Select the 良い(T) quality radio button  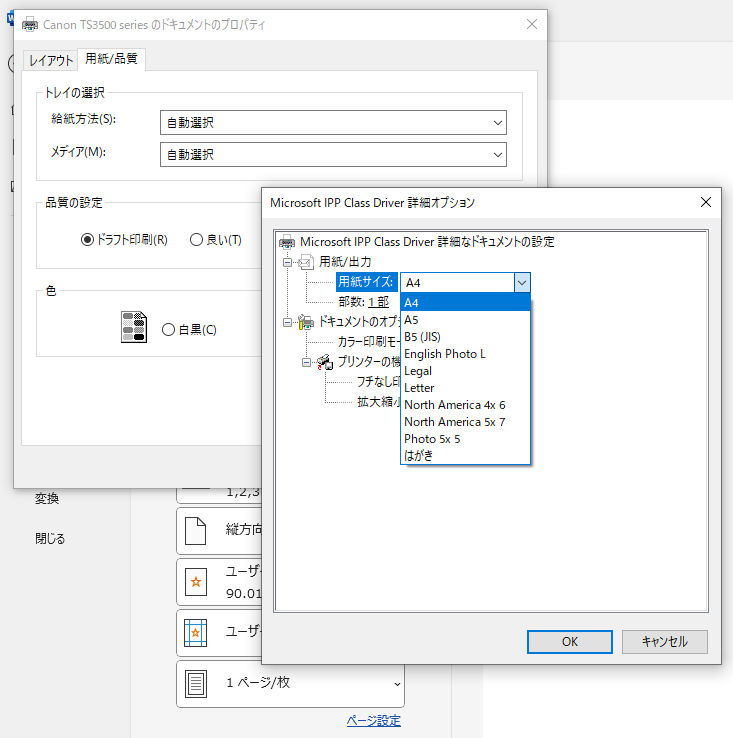pyautogui.click(x=196, y=240)
